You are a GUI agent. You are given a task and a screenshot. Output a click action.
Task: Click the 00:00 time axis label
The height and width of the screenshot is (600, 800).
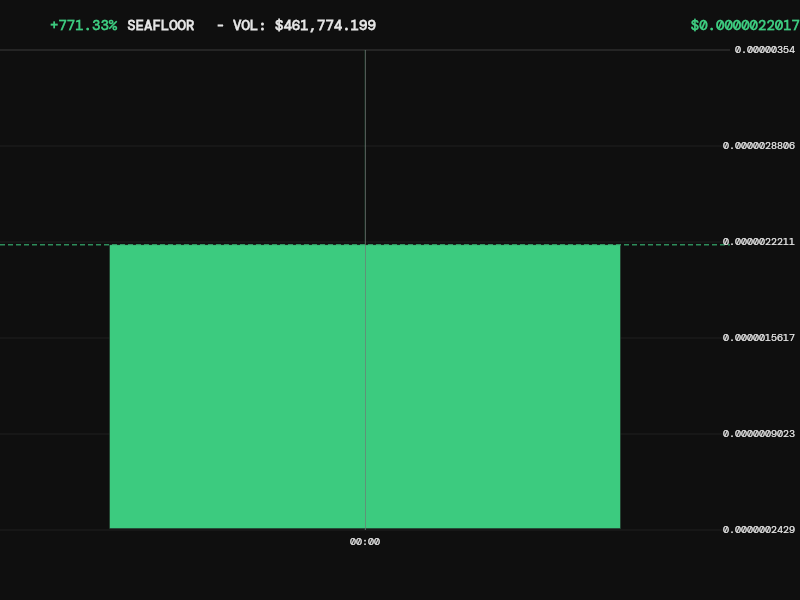click(x=365, y=542)
